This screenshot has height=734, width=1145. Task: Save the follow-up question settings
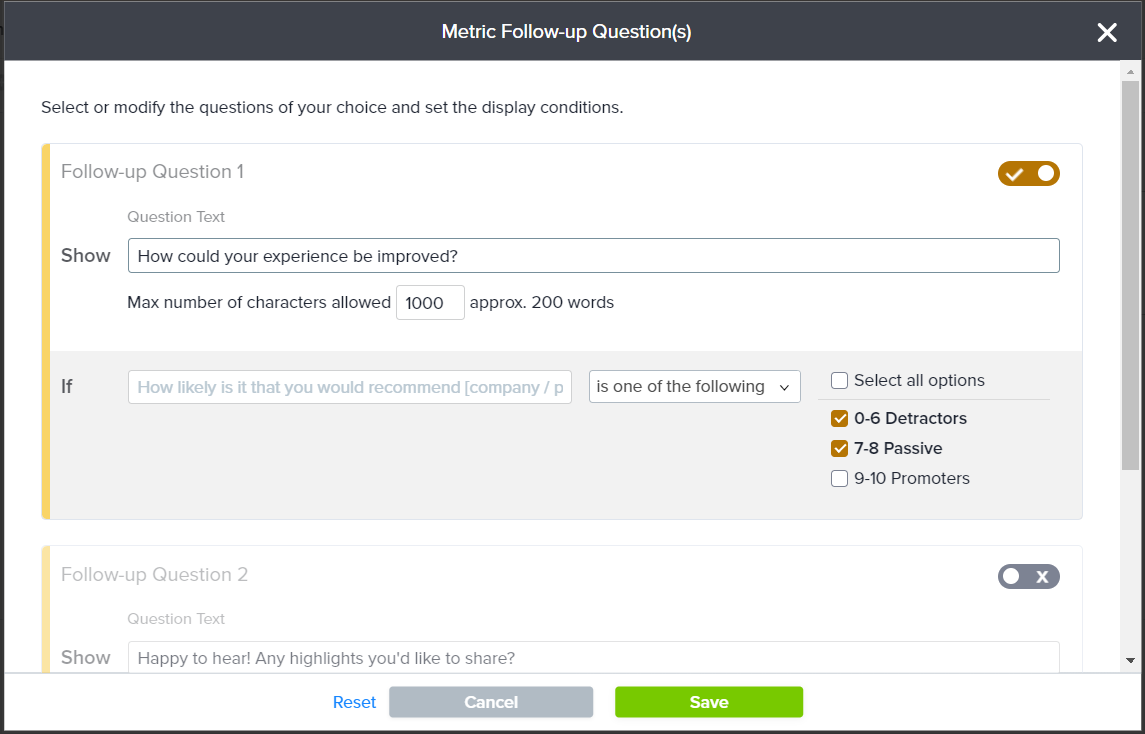pyautogui.click(x=708, y=702)
